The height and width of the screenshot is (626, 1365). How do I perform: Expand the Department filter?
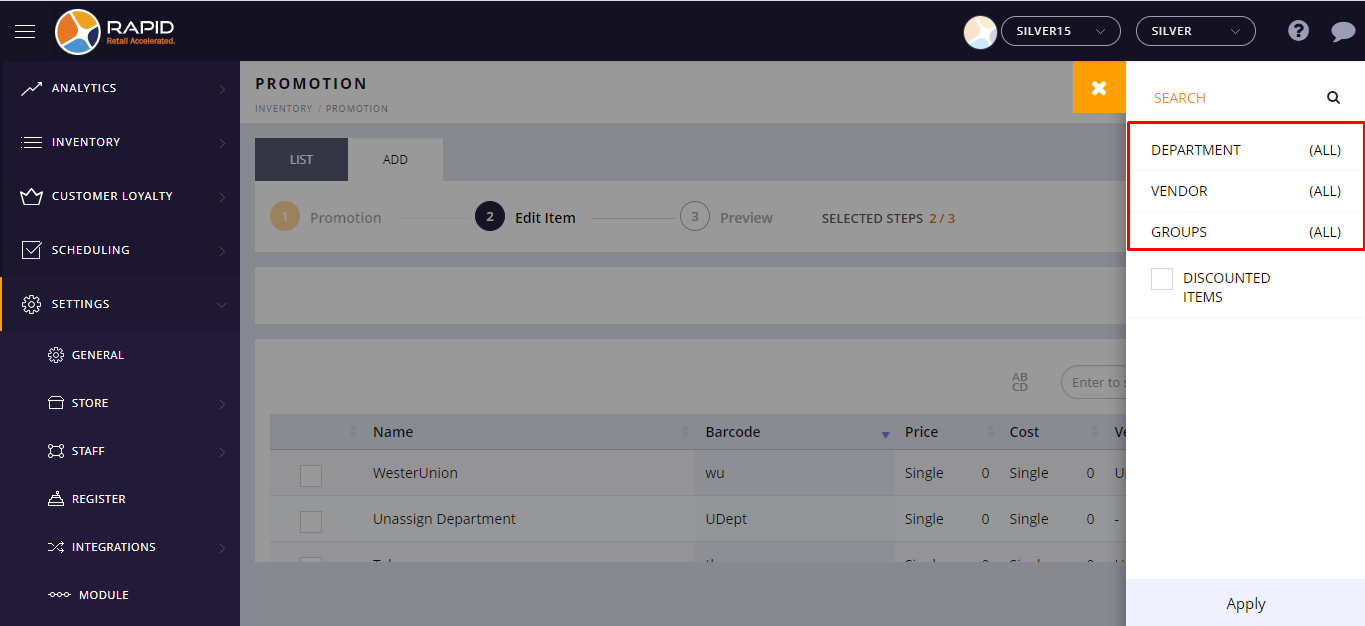click(1245, 150)
